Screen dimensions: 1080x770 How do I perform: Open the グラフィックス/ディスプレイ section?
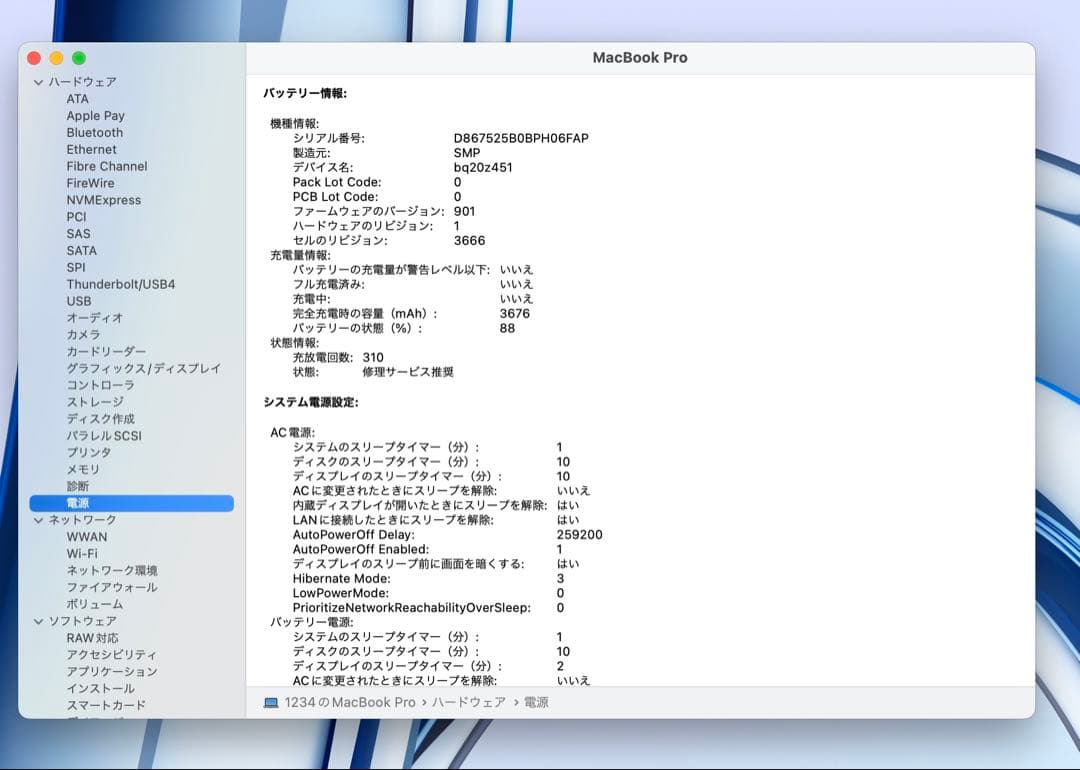pos(131,368)
